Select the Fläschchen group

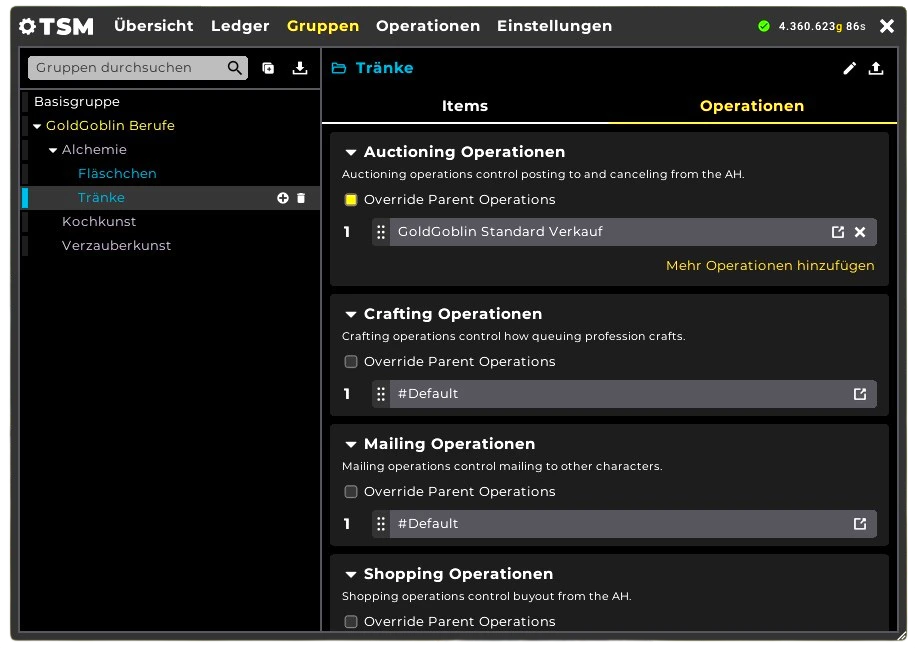tap(117, 173)
